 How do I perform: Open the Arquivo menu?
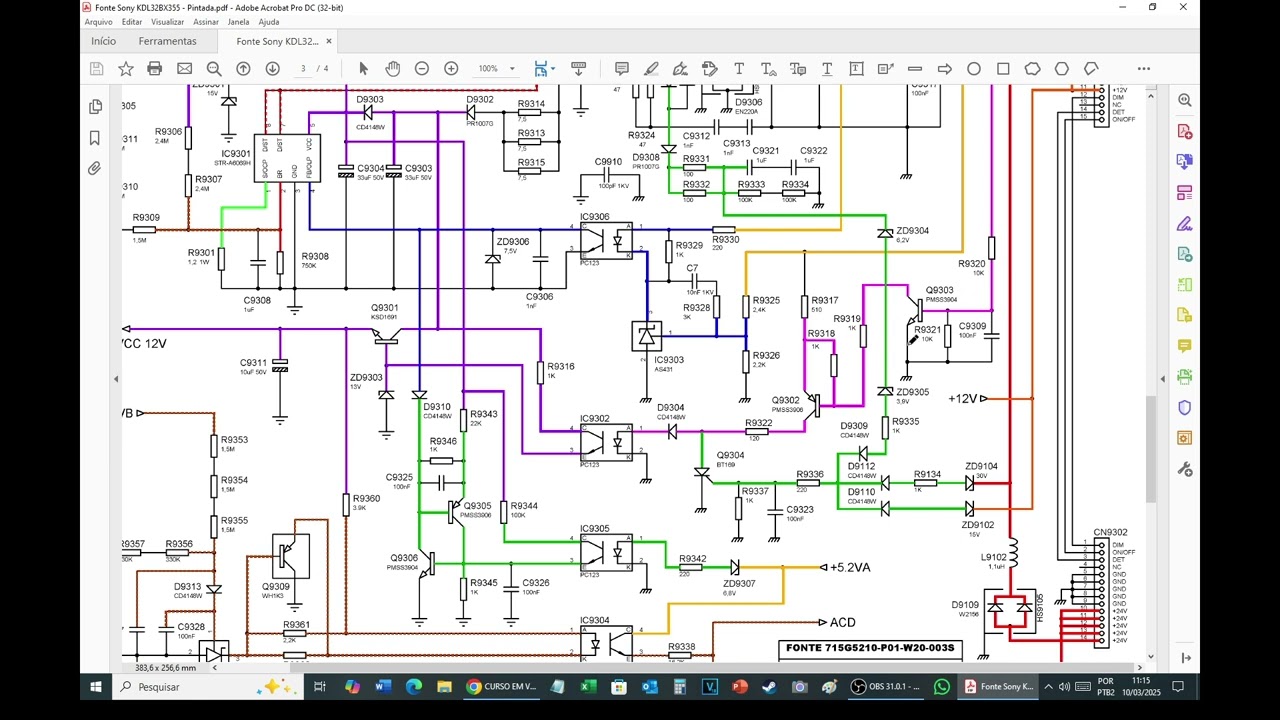[x=99, y=22]
